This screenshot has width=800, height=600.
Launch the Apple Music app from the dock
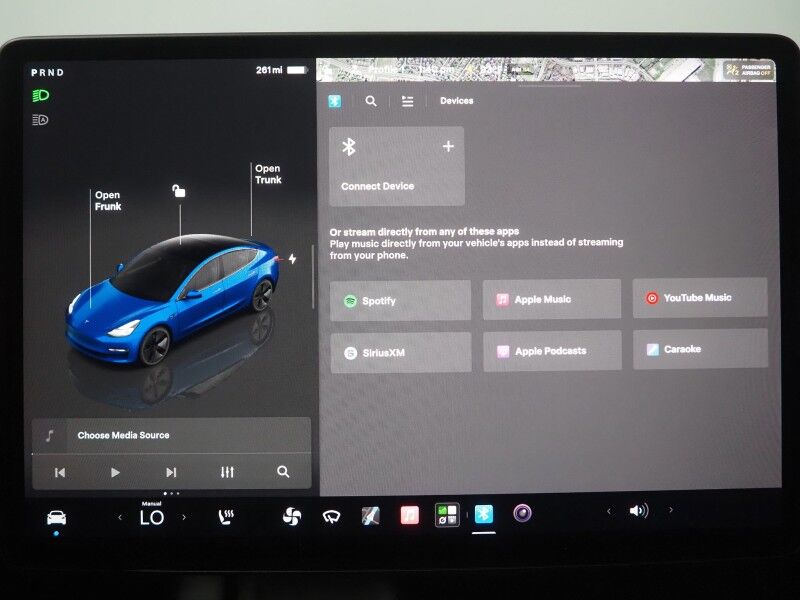[409, 515]
